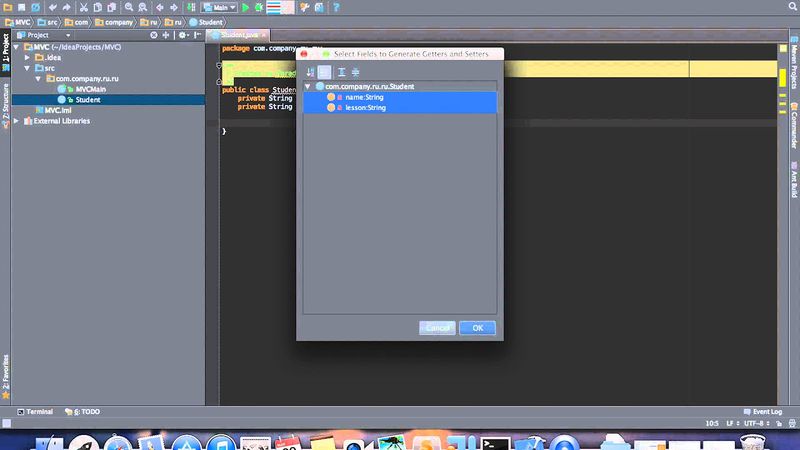Viewport: 800px width, 450px height.
Task: Switch to the Student.java editor tab
Action: pyautogui.click(x=236, y=35)
